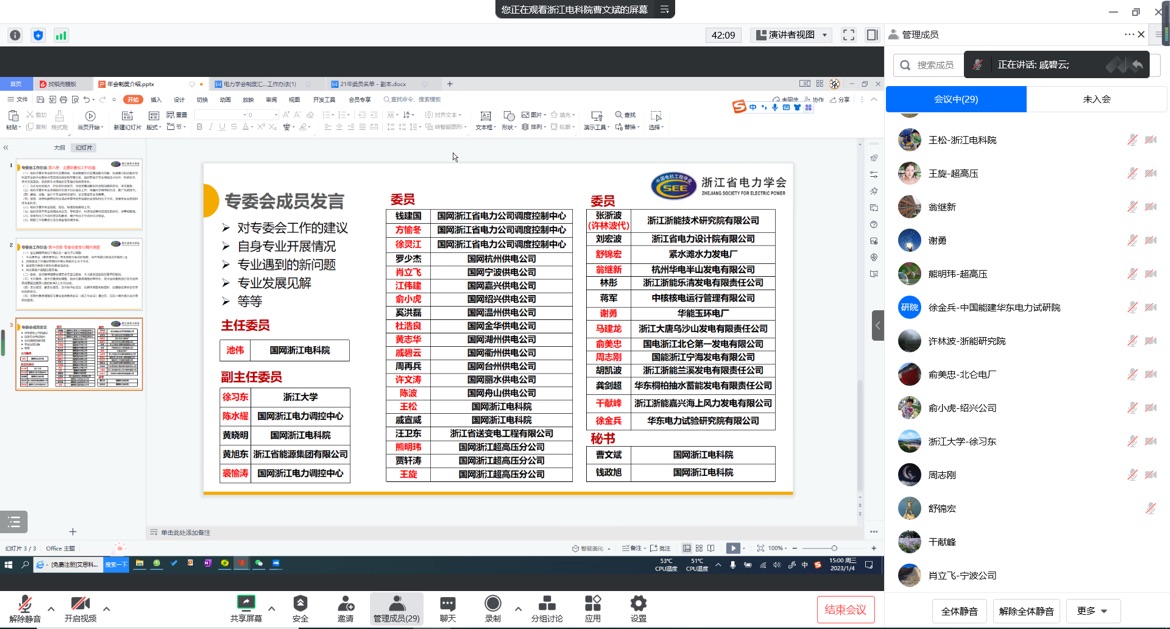Viewport: 1170px width, 629px height.
Task: Click the taskbar search magnifier in shared screen
Action: click(x=25, y=565)
